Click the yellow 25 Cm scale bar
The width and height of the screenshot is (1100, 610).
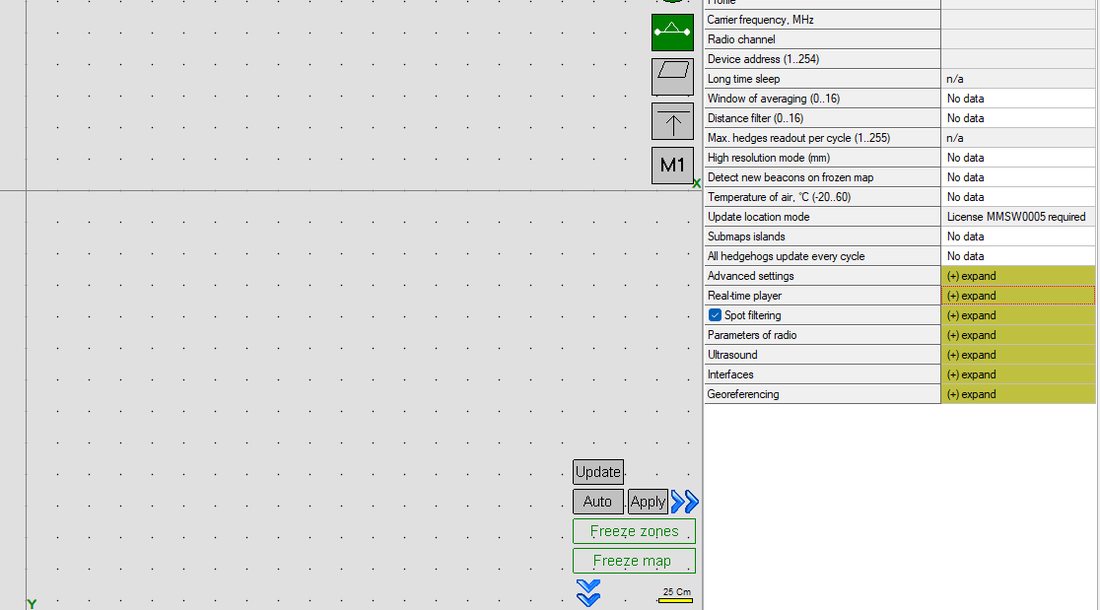coord(676,600)
